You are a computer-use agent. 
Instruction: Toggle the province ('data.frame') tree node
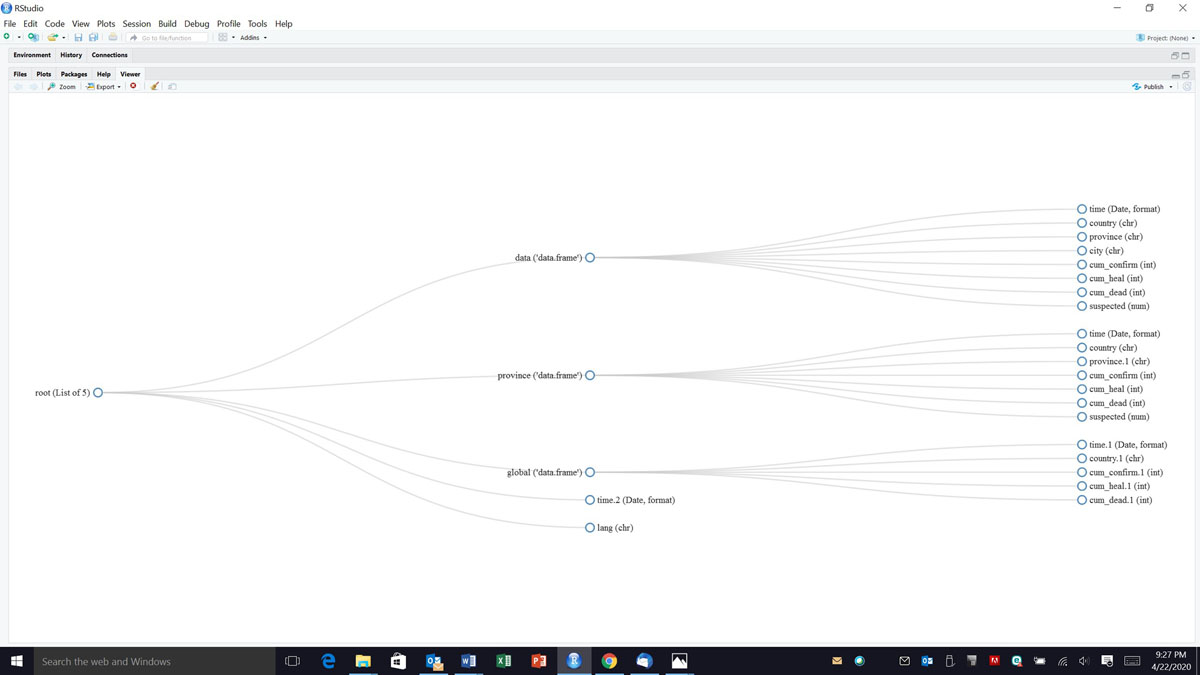pyautogui.click(x=590, y=376)
